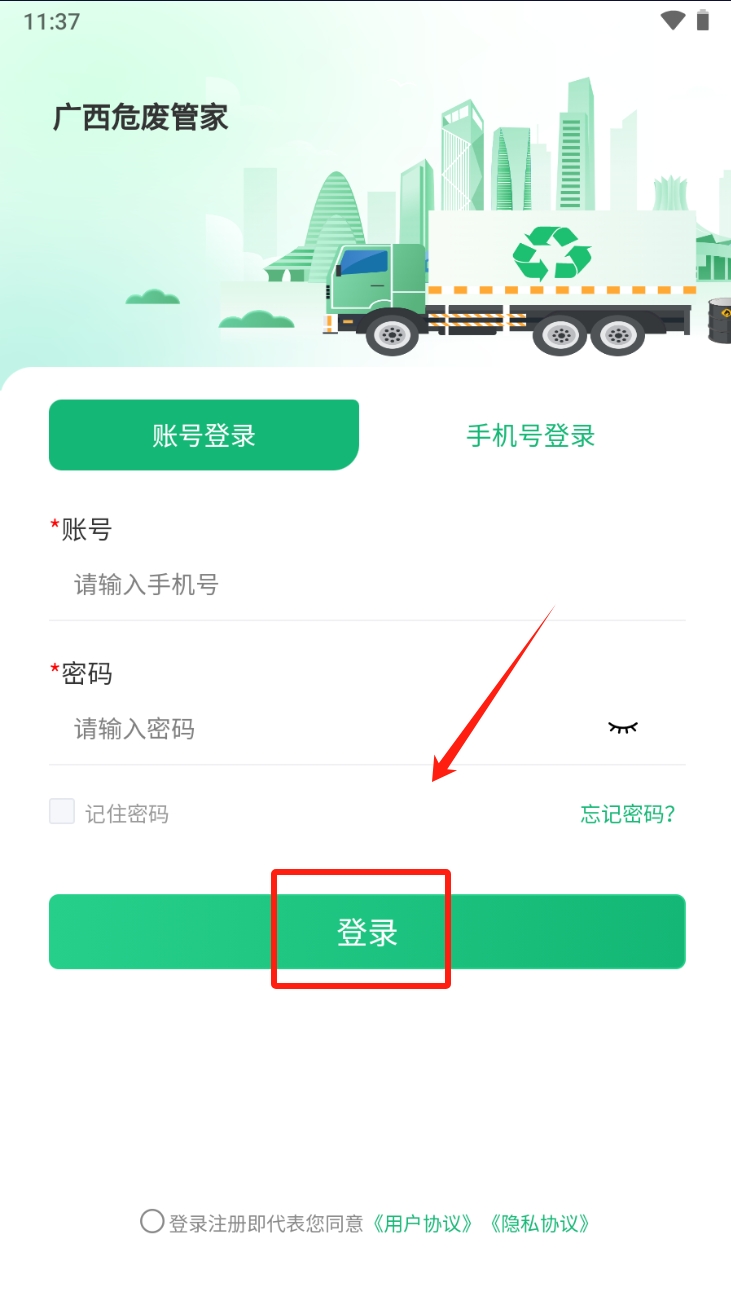Tap the Wi-Fi status bar icon
This screenshot has width=731, height=1303.
[x=673, y=20]
